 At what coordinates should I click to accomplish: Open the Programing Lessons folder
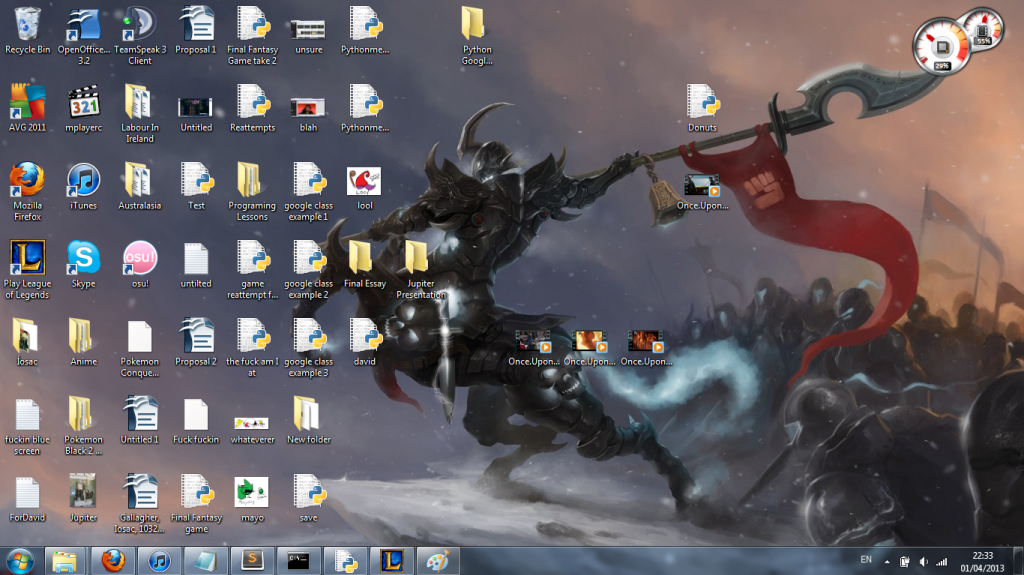pos(249,180)
